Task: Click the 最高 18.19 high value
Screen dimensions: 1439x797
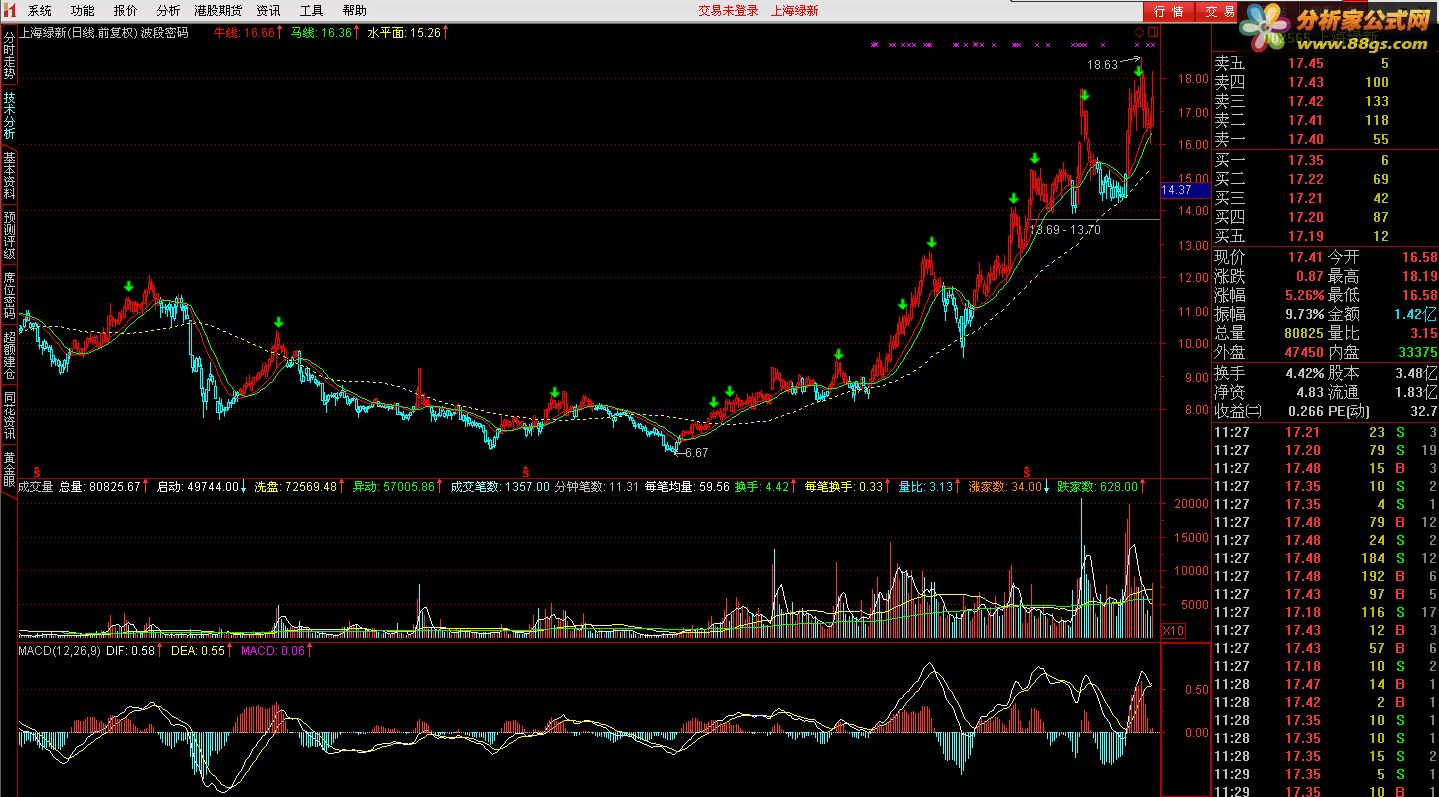Action: click(x=1419, y=276)
